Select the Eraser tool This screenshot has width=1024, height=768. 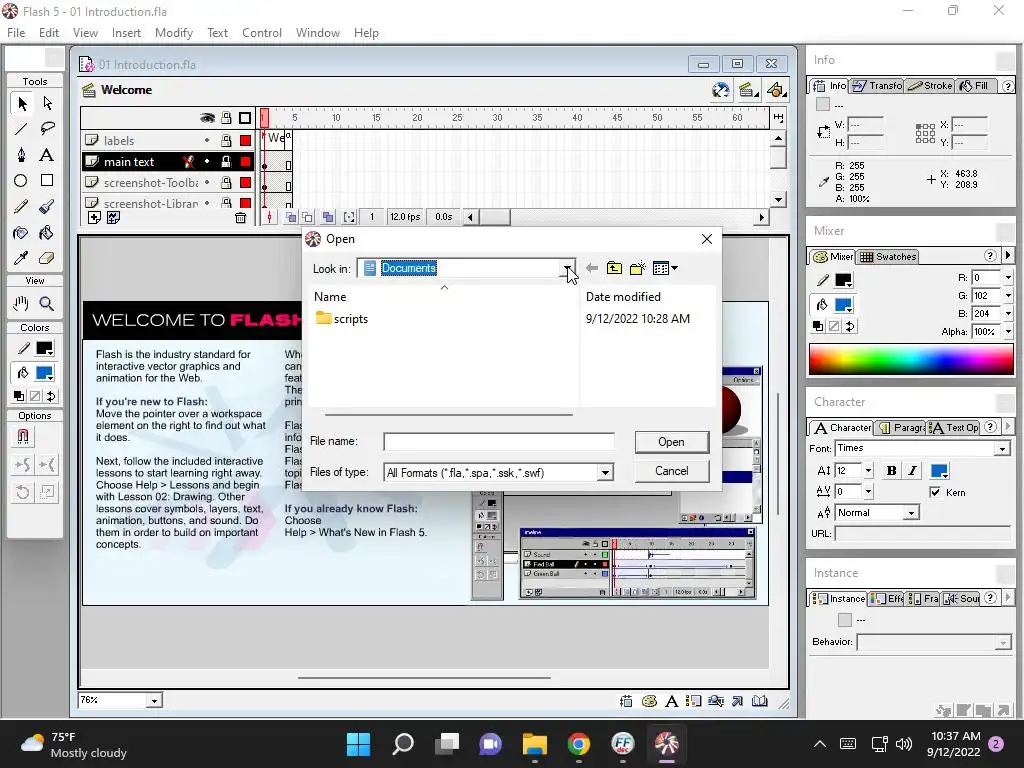[x=47, y=258]
